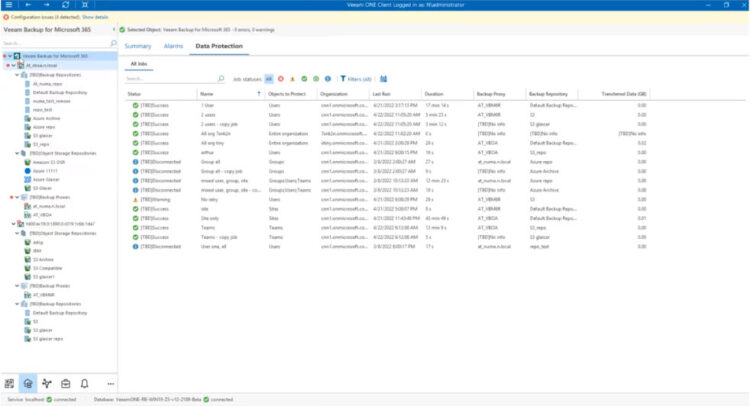Toggle the All job status filter

[269, 79]
